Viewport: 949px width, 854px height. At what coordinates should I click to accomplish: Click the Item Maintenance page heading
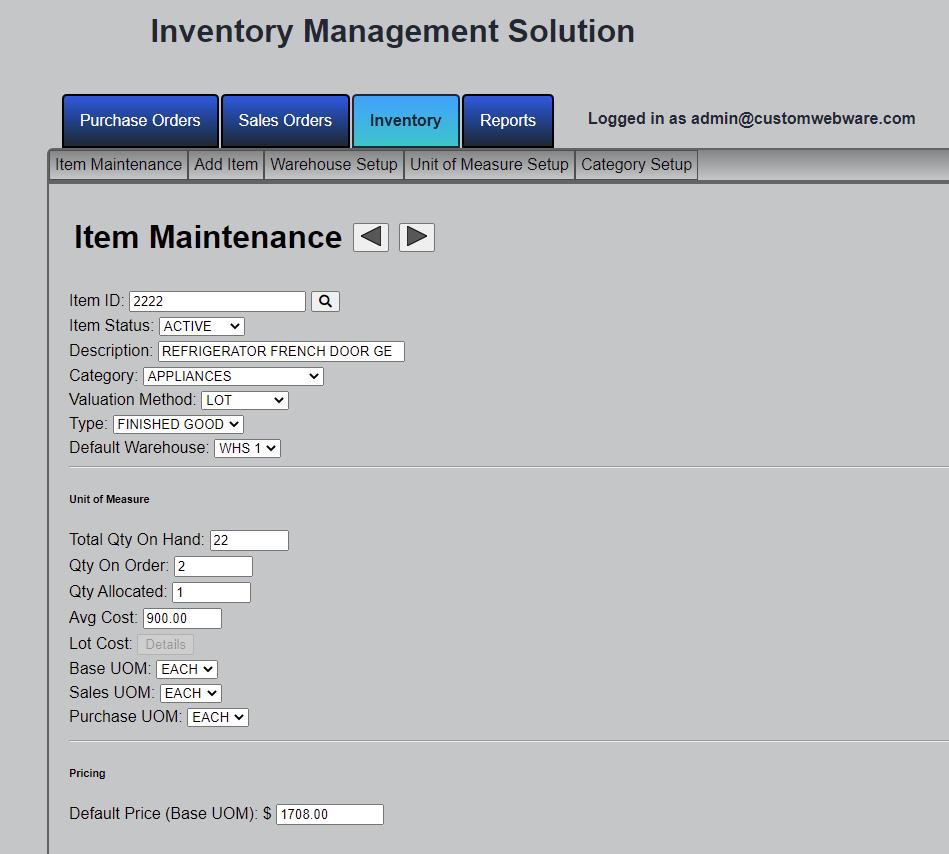(208, 237)
